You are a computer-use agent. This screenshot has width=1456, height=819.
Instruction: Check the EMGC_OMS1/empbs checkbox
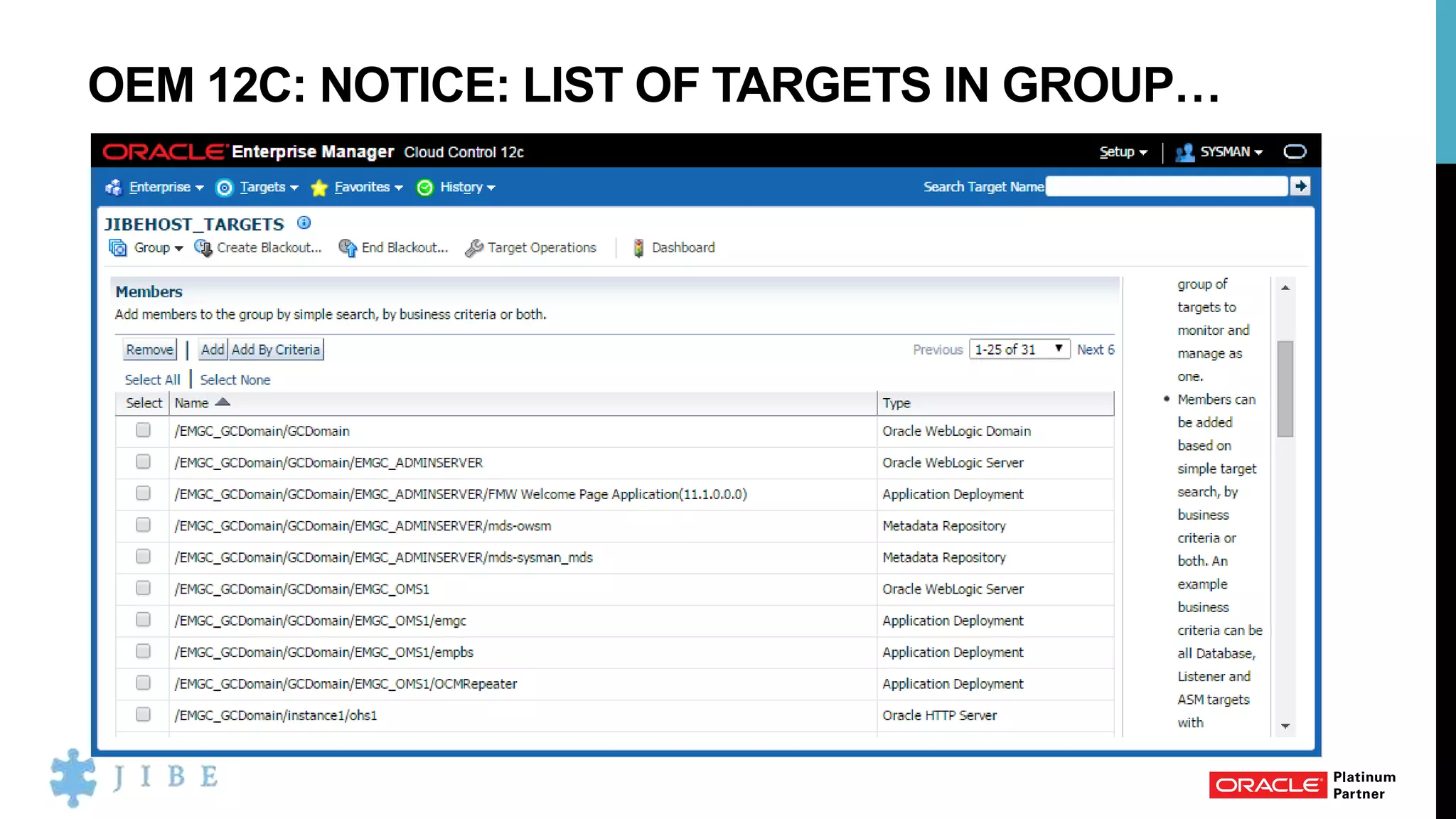143,651
